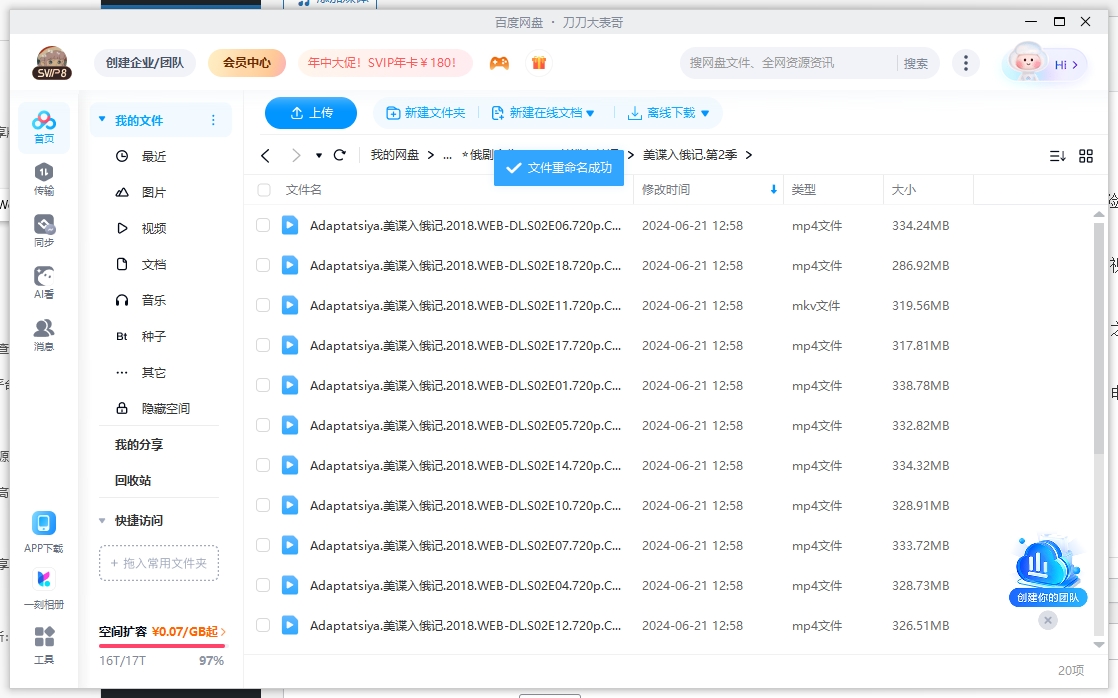The width and height of the screenshot is (1118, 698).
Task: Click the game controller icon in the header
Action: [x=499, y=63]
